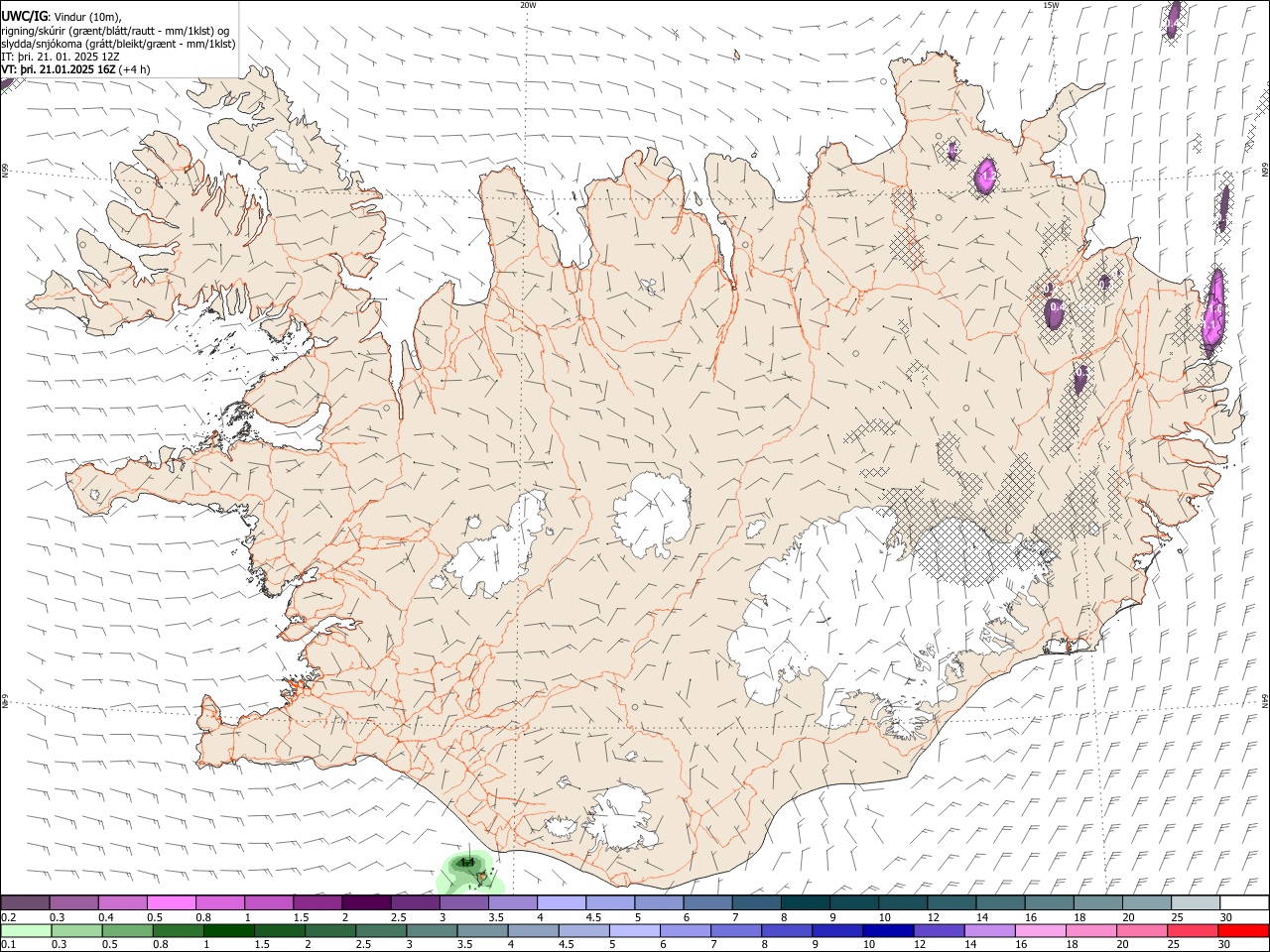
Task: Click the "rigning/skúrir" legend description line
Action: click(115, 30)
